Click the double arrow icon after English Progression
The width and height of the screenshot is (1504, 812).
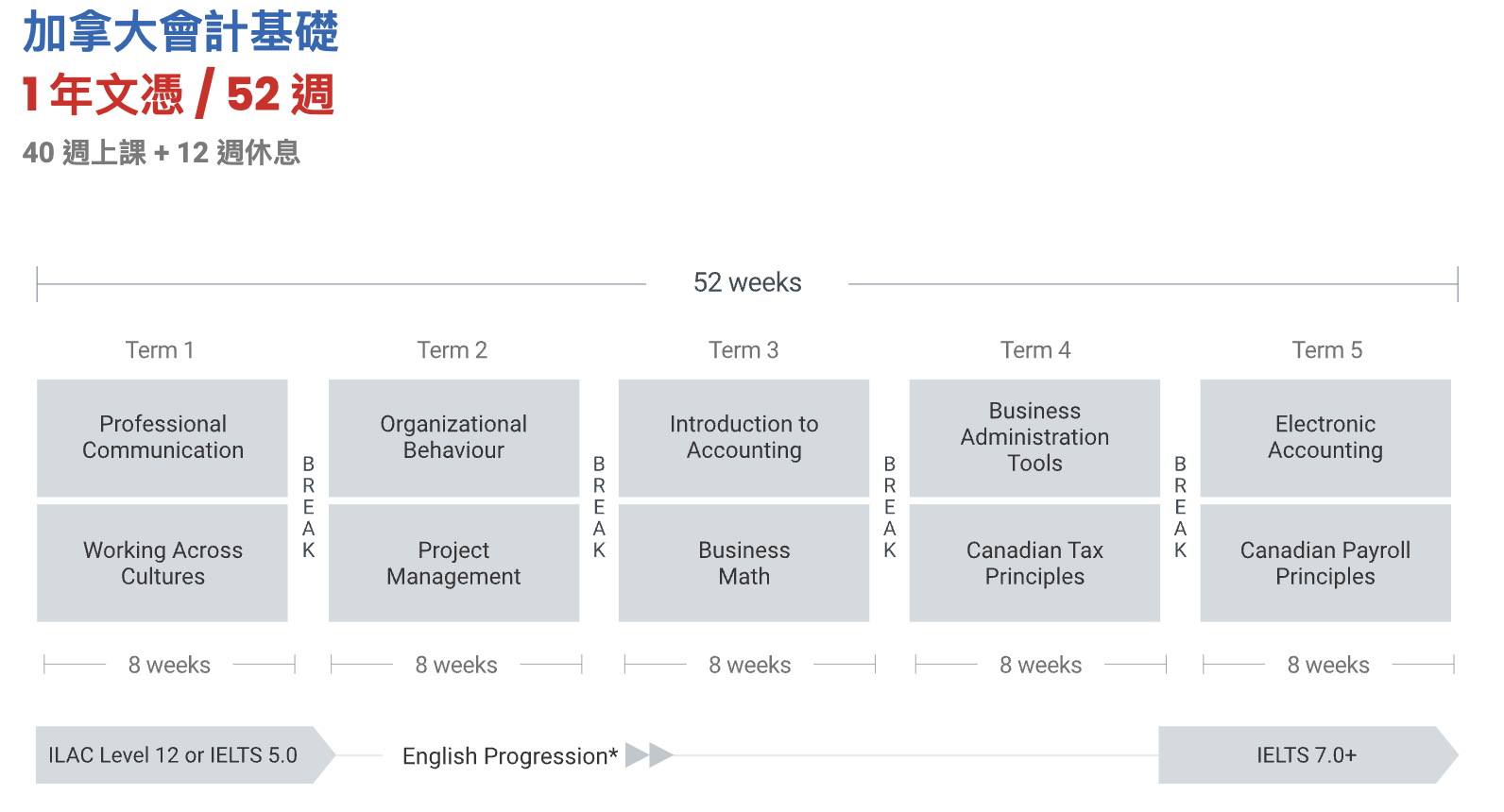pos(649,755)
